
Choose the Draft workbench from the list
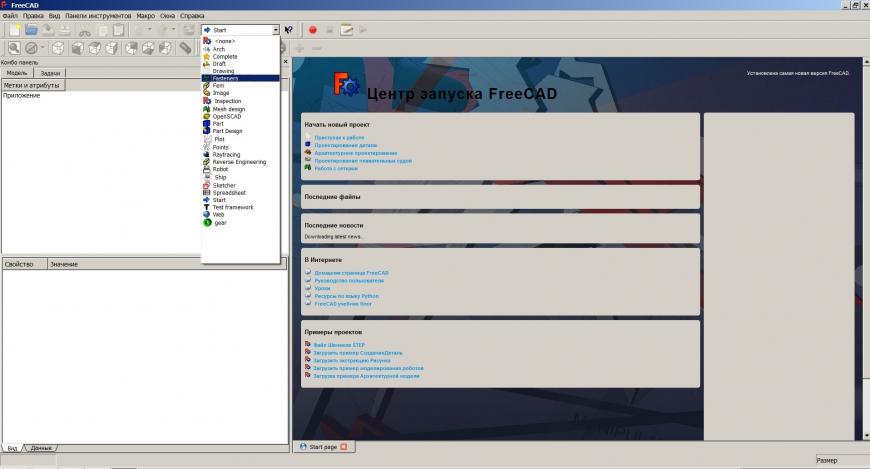[x=240, y=64]
